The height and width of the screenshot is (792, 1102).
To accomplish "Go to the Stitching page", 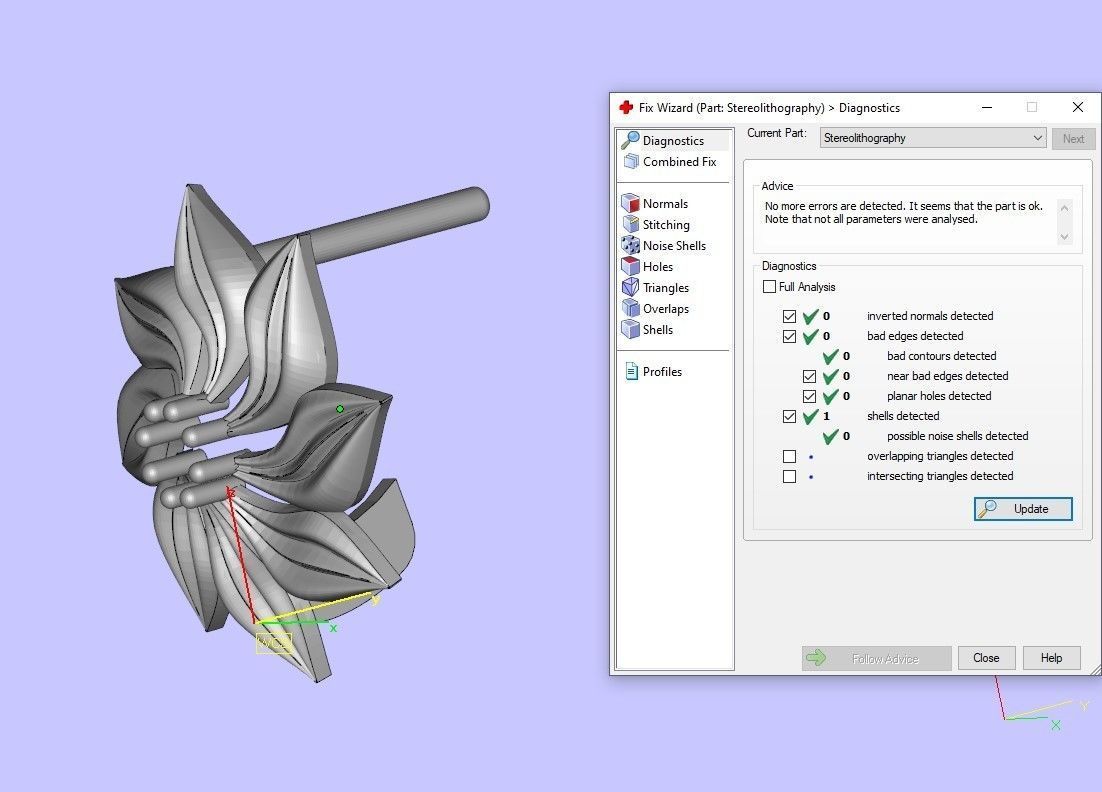I will click(666, 225).
